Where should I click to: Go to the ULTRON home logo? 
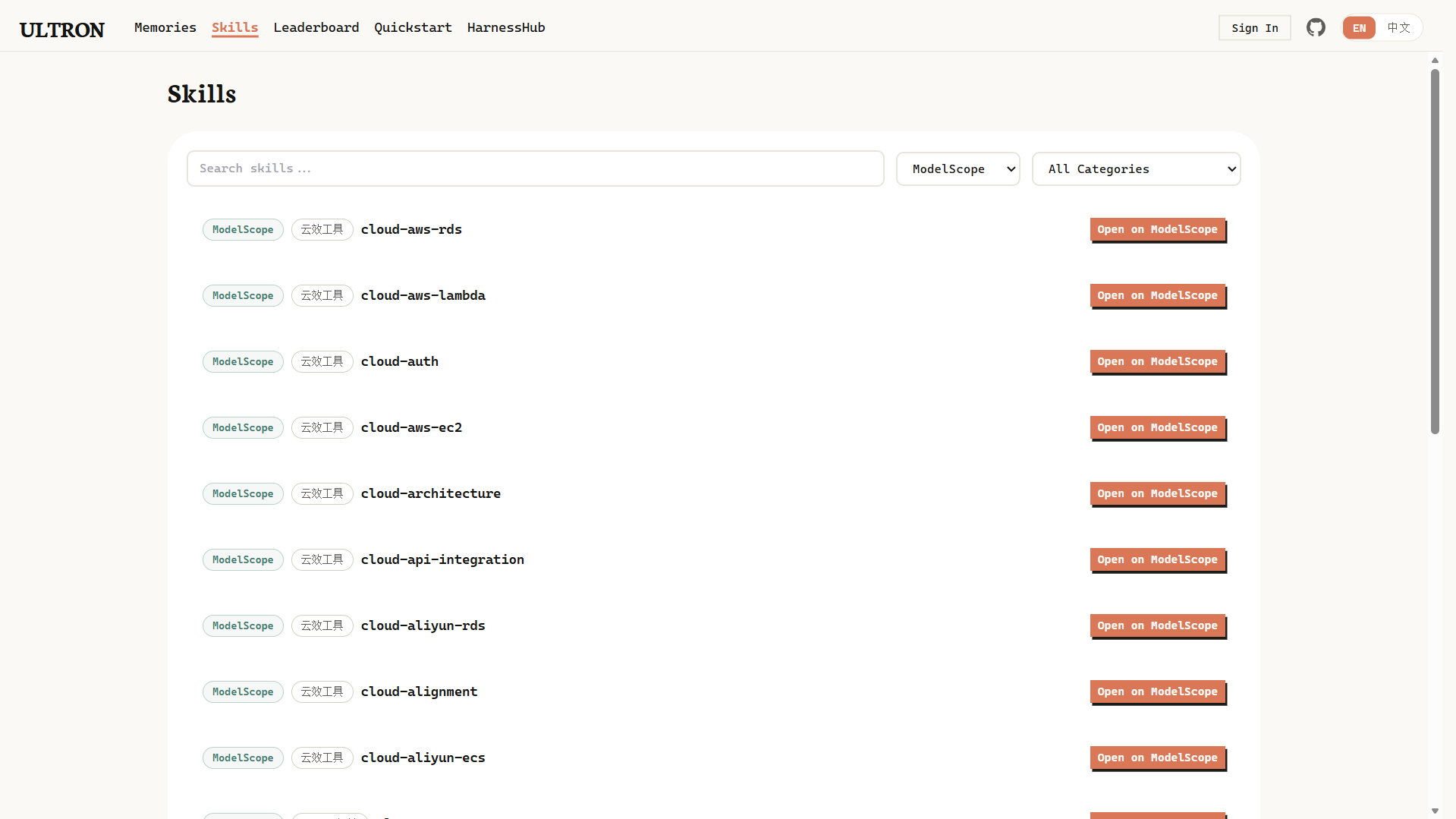pos(62,30)
